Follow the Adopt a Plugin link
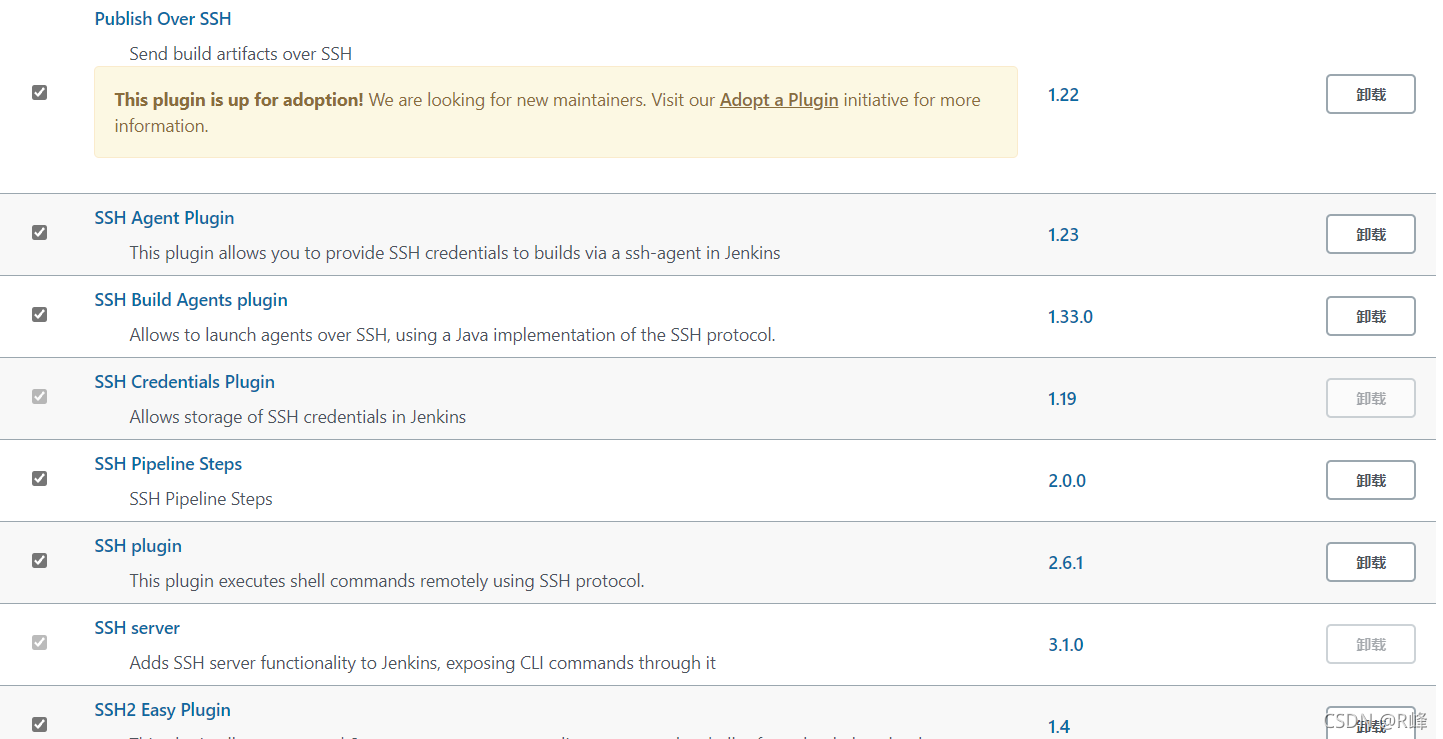1443x739 pixels. pos(779,100)
